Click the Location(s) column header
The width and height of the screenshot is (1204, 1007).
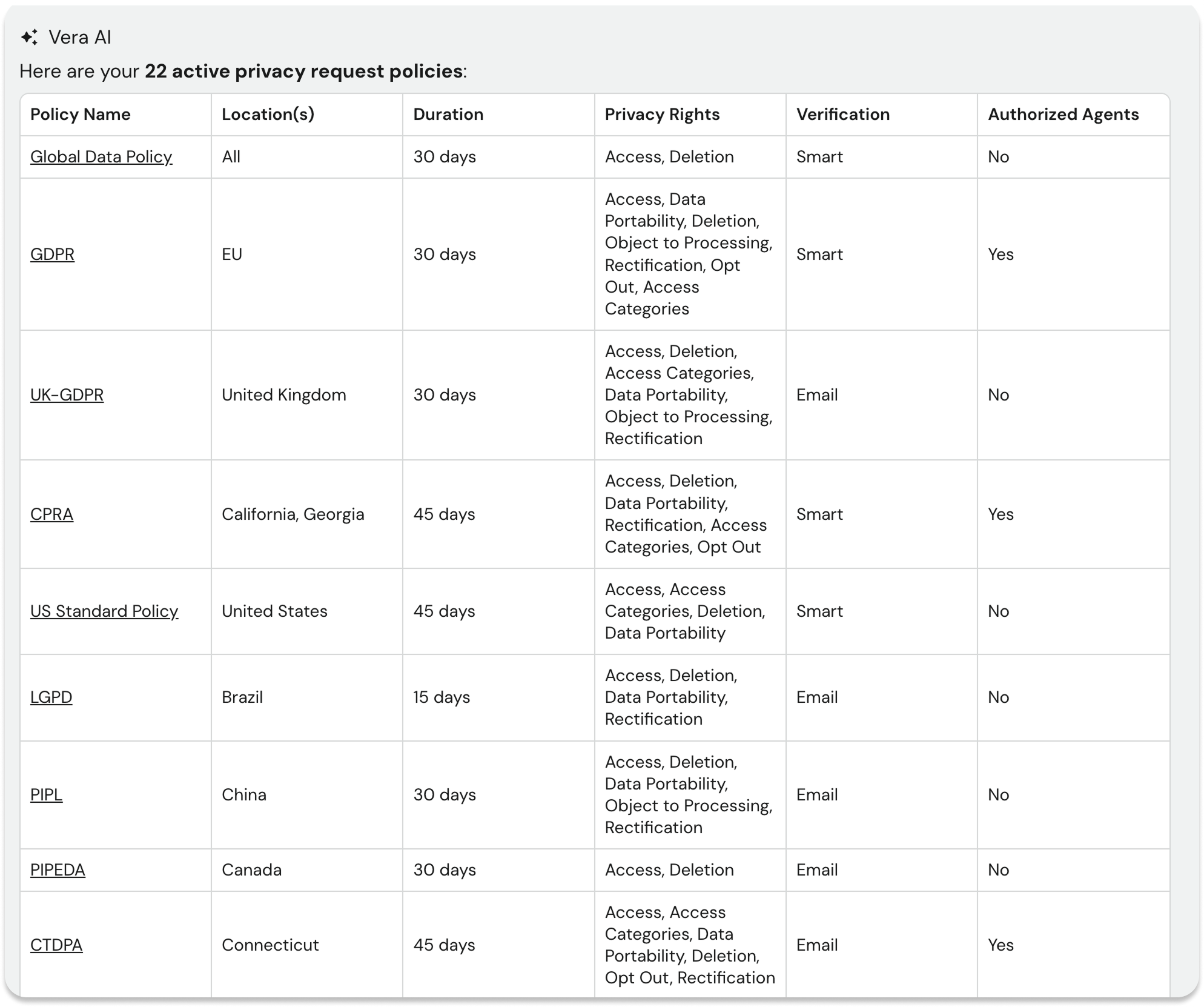coord(268,115)
